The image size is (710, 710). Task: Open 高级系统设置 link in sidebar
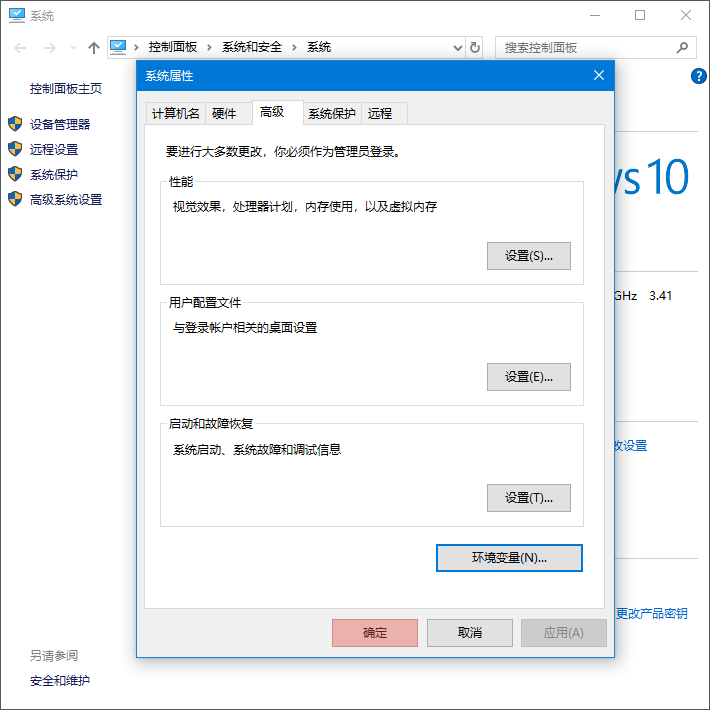66,199
